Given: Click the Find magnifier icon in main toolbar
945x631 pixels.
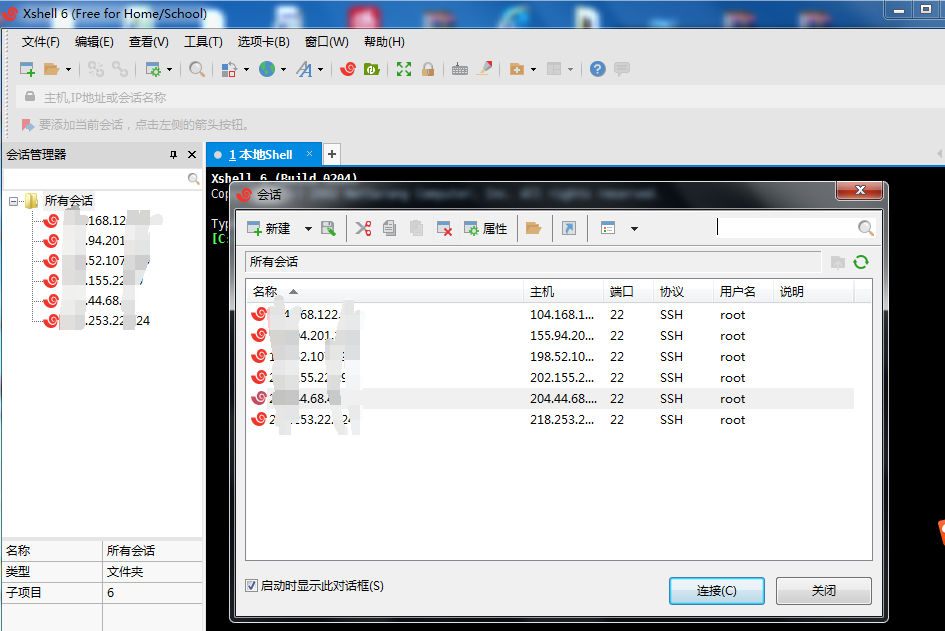Looking at the screenshot, I should pos(196,69).
